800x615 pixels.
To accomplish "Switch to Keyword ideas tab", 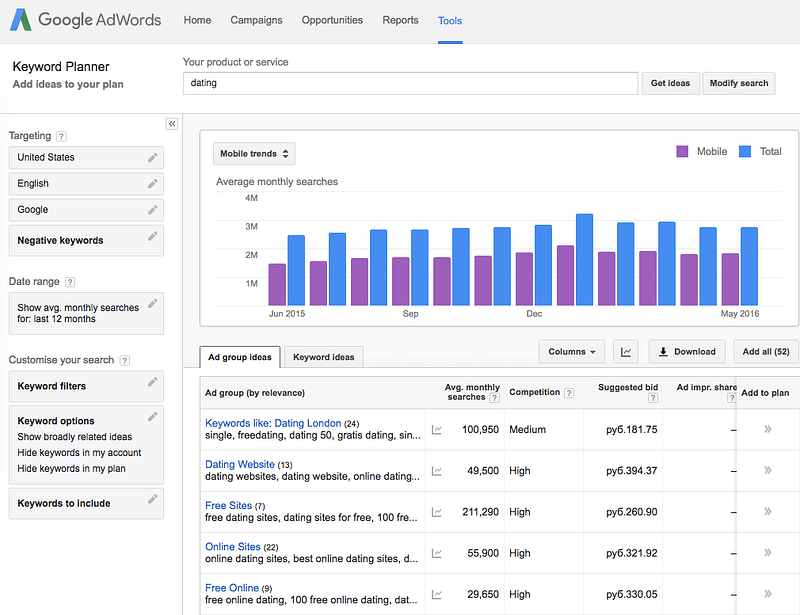I will click(324, 357).
